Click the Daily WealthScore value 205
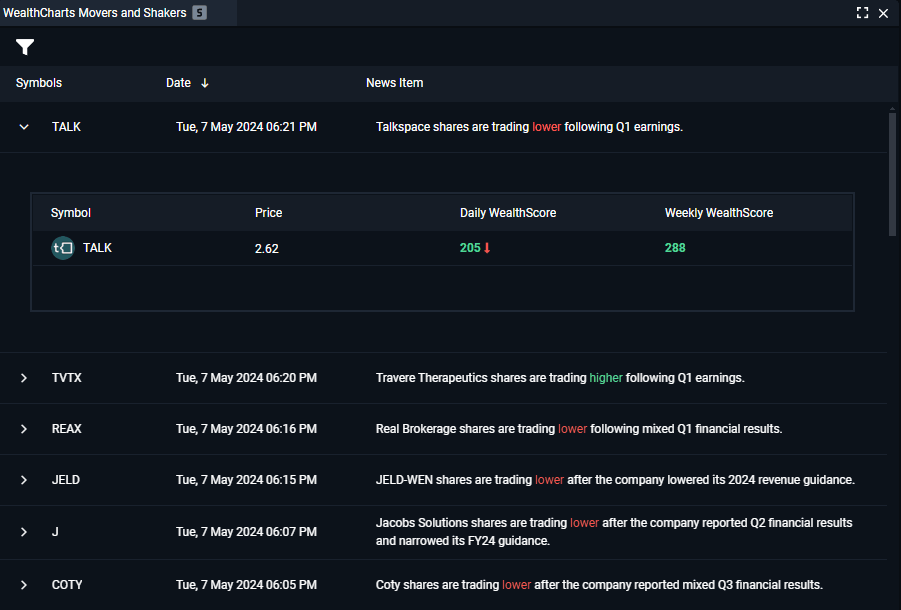This screenshot has height=610, width=901. pos(470,248)
